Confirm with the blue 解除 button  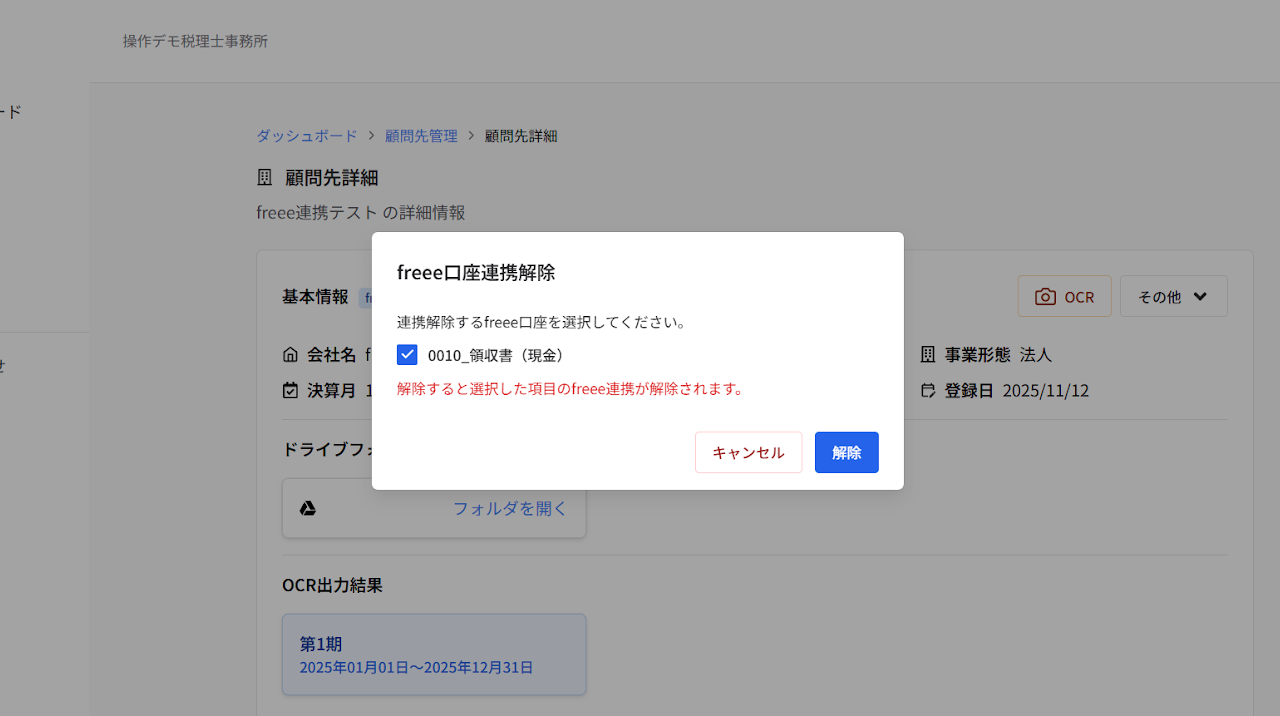point(846,452)
